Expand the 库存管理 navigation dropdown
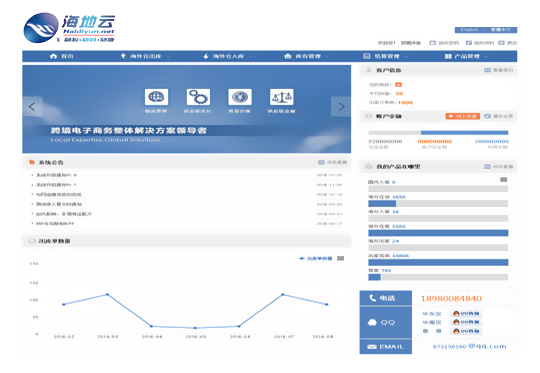 tap(307, 56)
